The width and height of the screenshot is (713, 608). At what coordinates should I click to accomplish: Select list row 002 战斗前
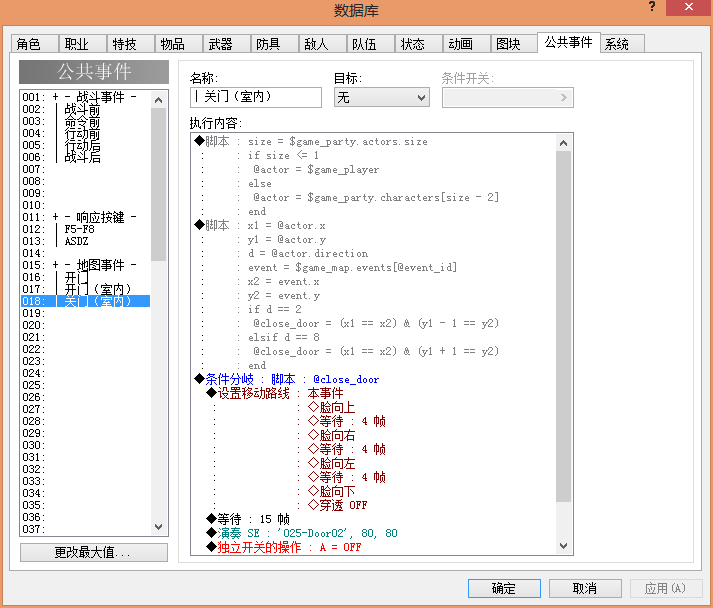click(x=85, y=109)
